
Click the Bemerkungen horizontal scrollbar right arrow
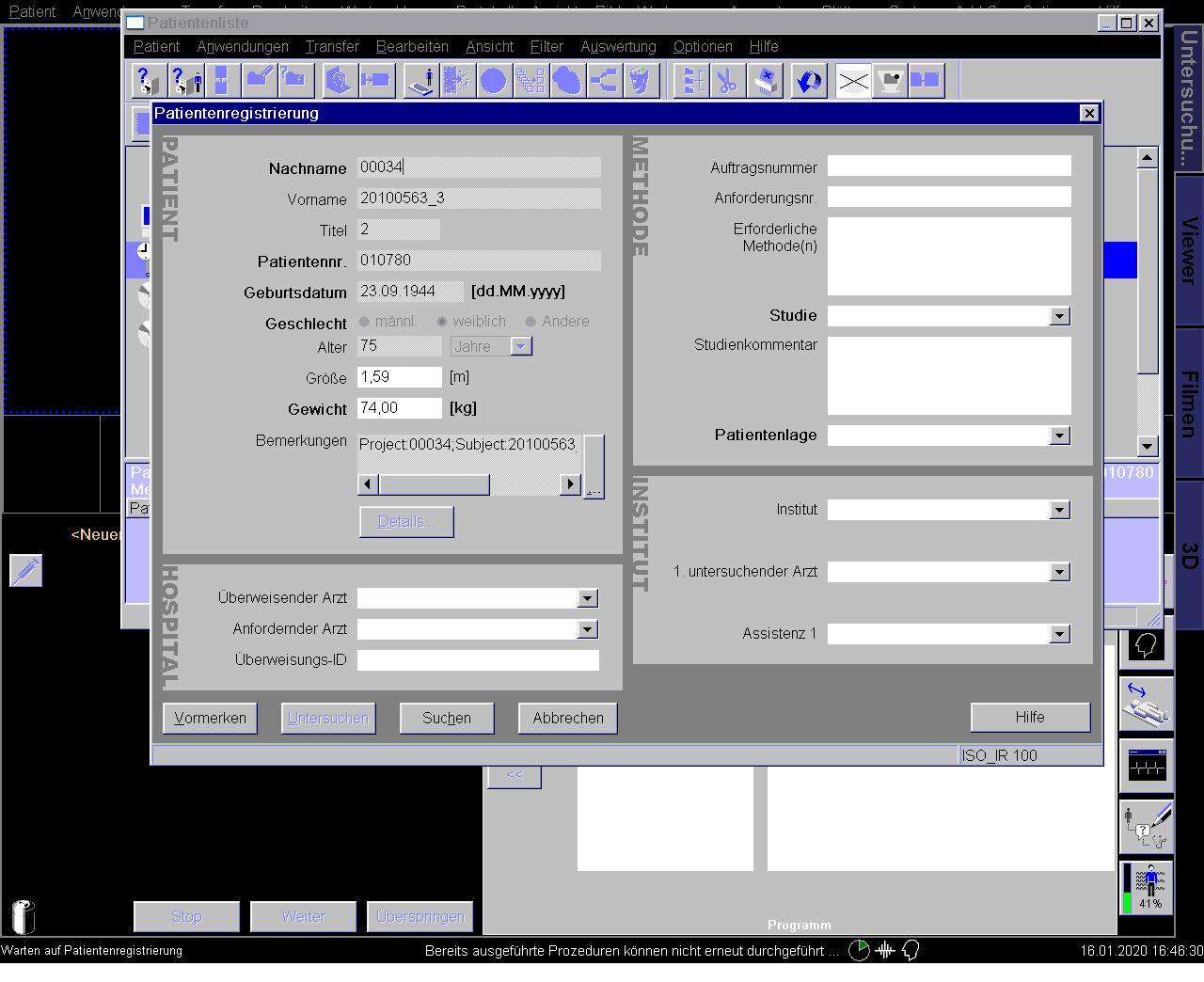570,484
